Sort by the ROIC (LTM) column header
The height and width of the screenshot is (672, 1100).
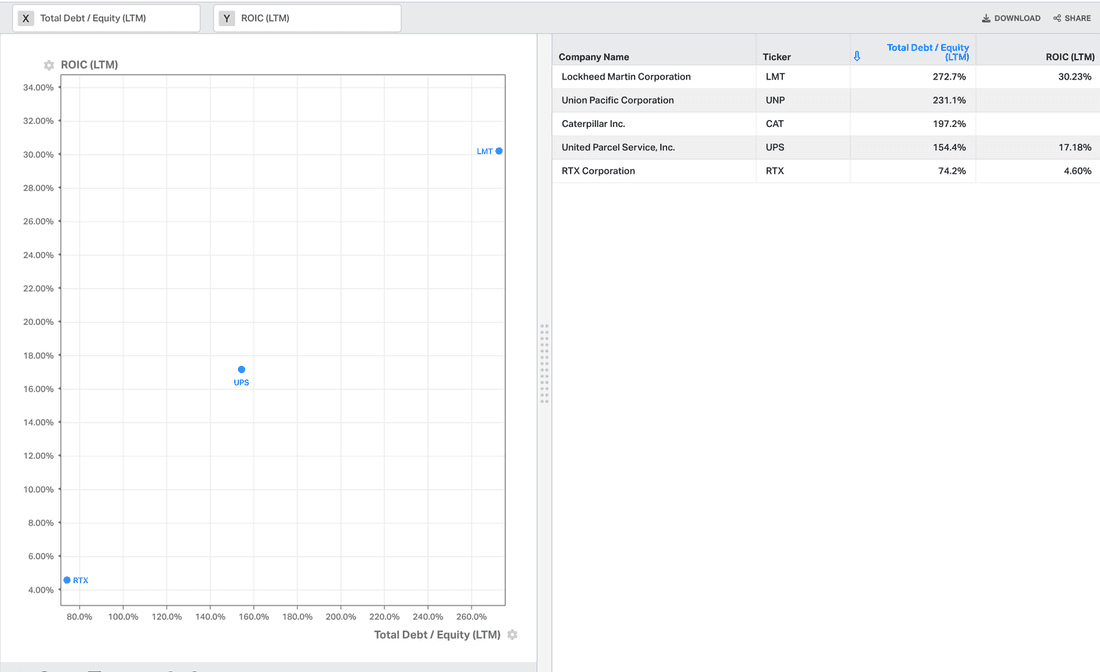click(1070, 57)
